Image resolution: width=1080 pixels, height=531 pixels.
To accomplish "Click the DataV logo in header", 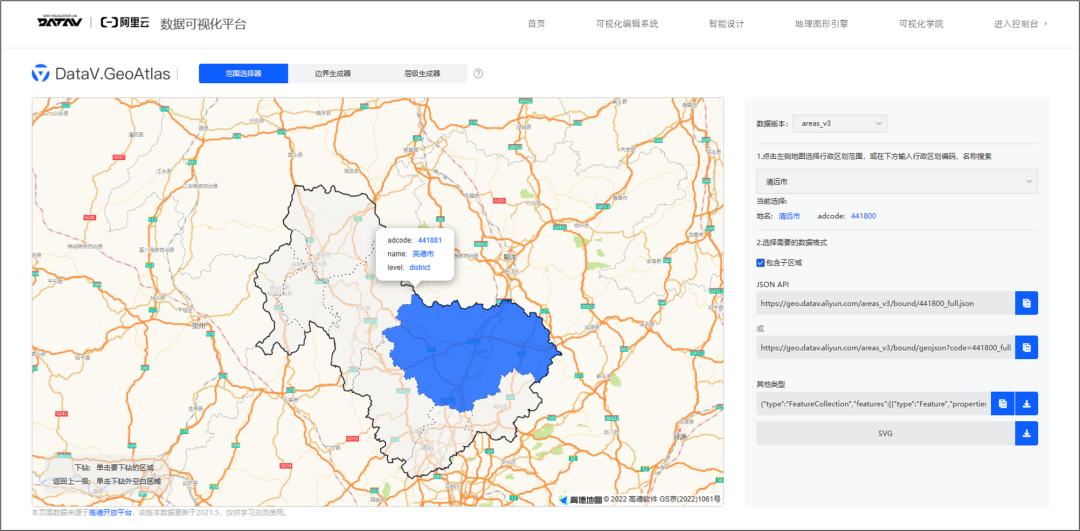I will tap(61, 23).
